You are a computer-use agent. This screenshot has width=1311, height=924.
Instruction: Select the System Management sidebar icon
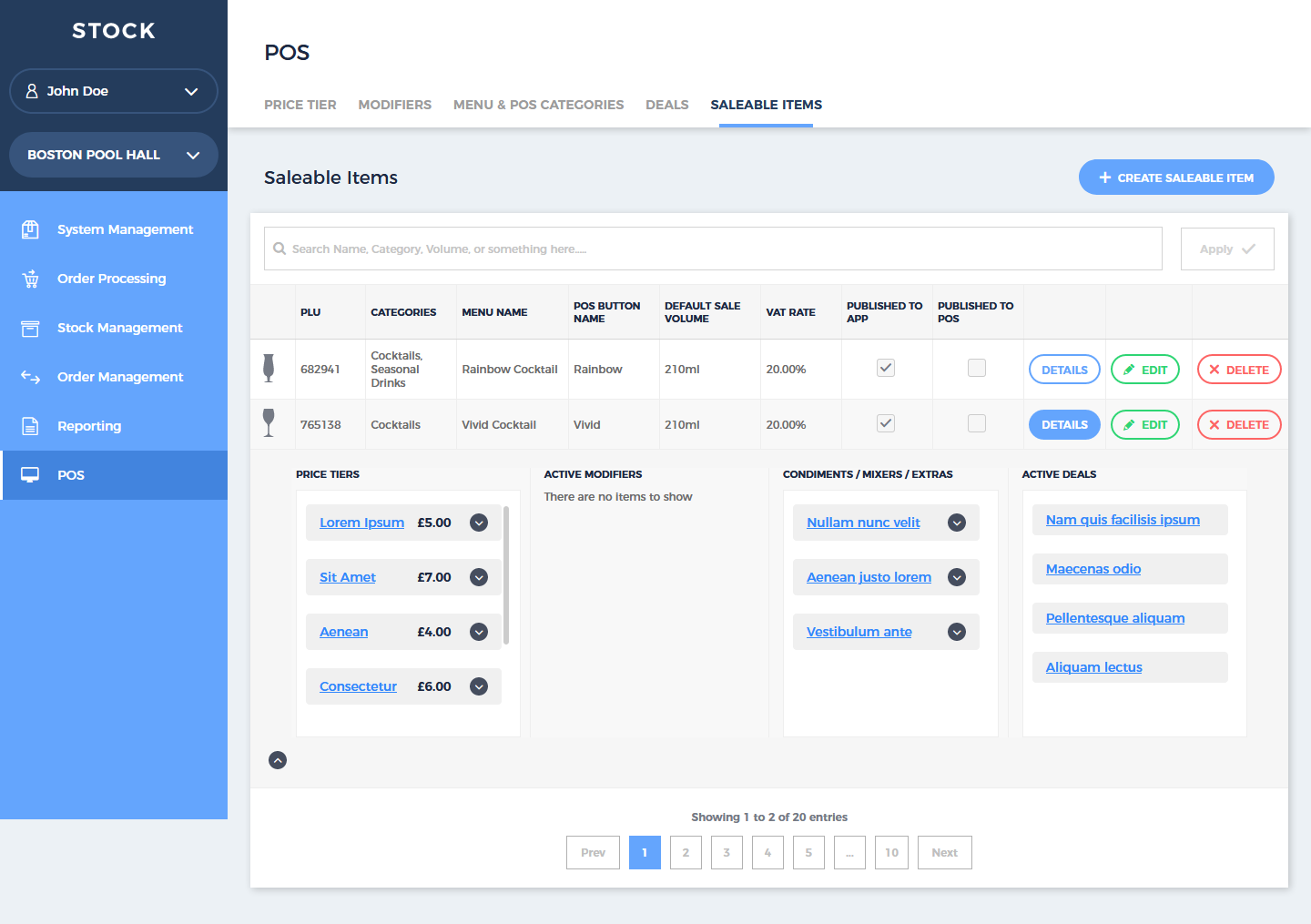coord(30,228)
